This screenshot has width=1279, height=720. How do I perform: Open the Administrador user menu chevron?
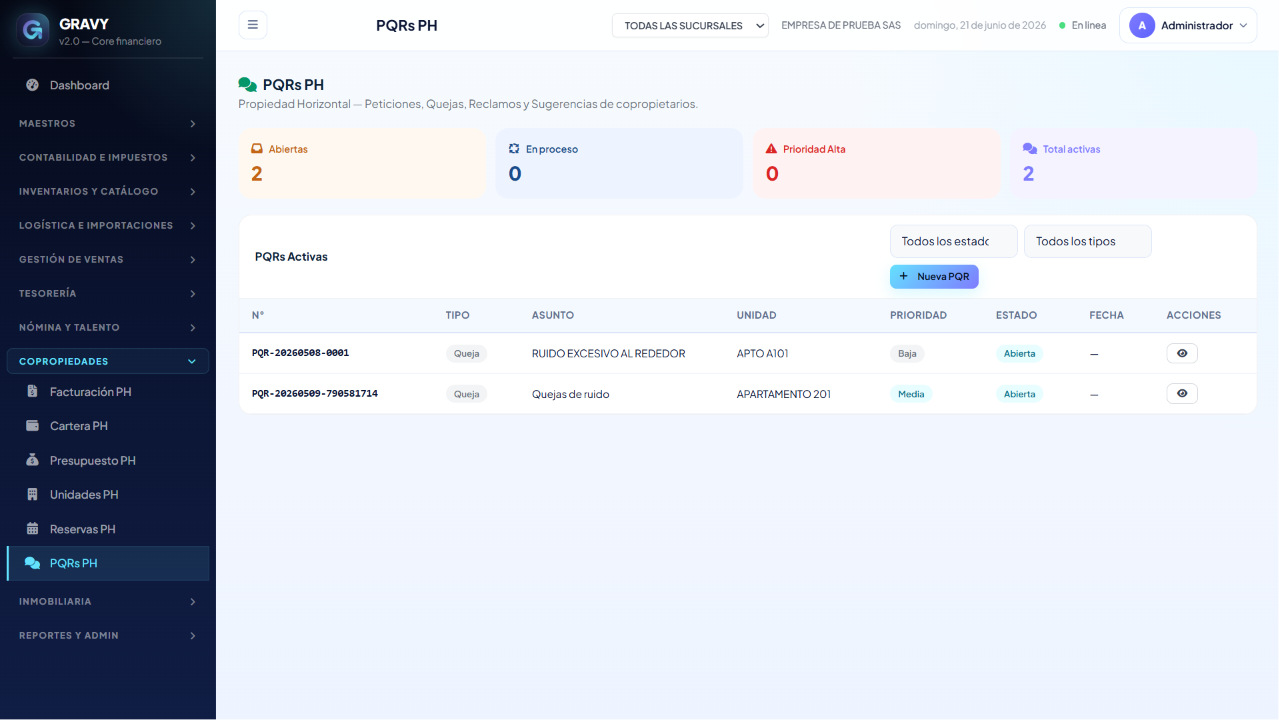point(1243,26)
